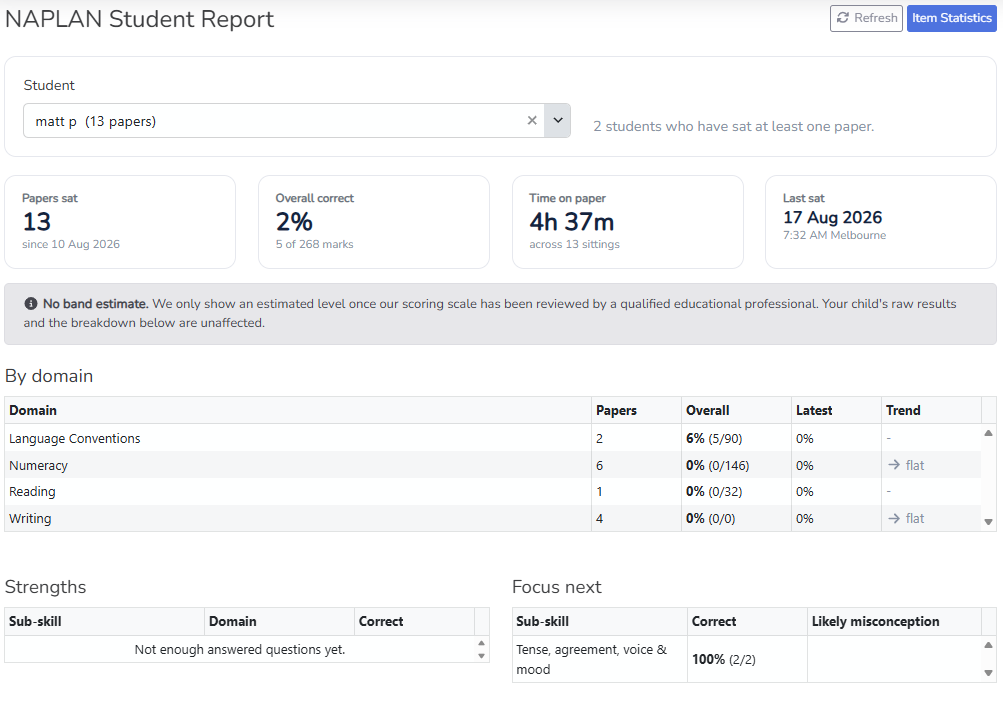The height and width of the screenshot is (701, 1003).
Task: Click the Papers sat card showing 13
Action: tap(120, 222)
